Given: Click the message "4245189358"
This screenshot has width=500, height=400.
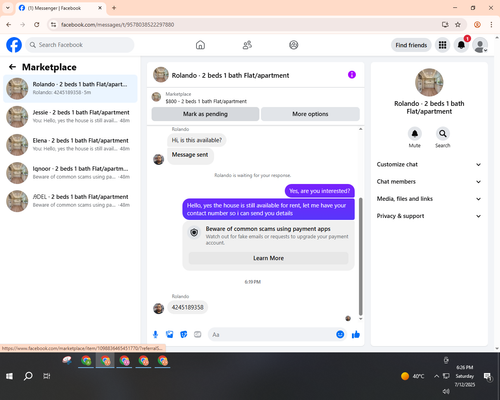Looking at the screenshot, I should (188, 307).
